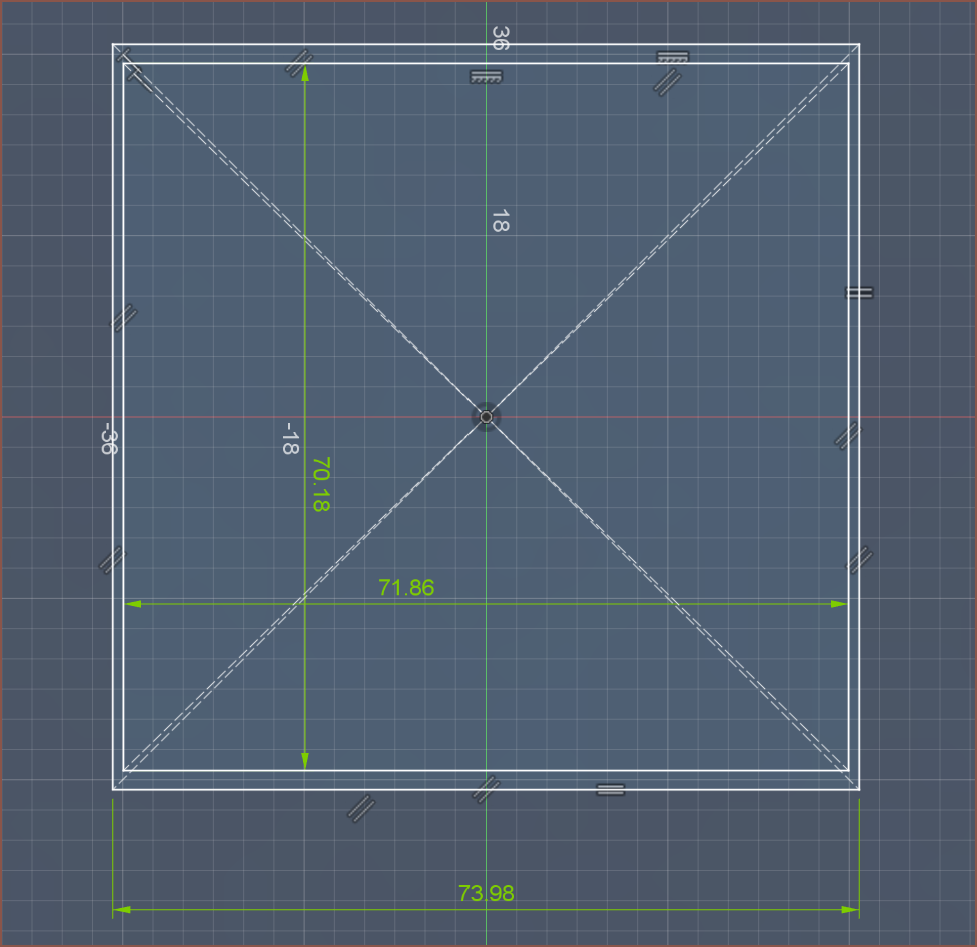Select the horizontal constraint icon on the outer top edge

tap(672, 57)
